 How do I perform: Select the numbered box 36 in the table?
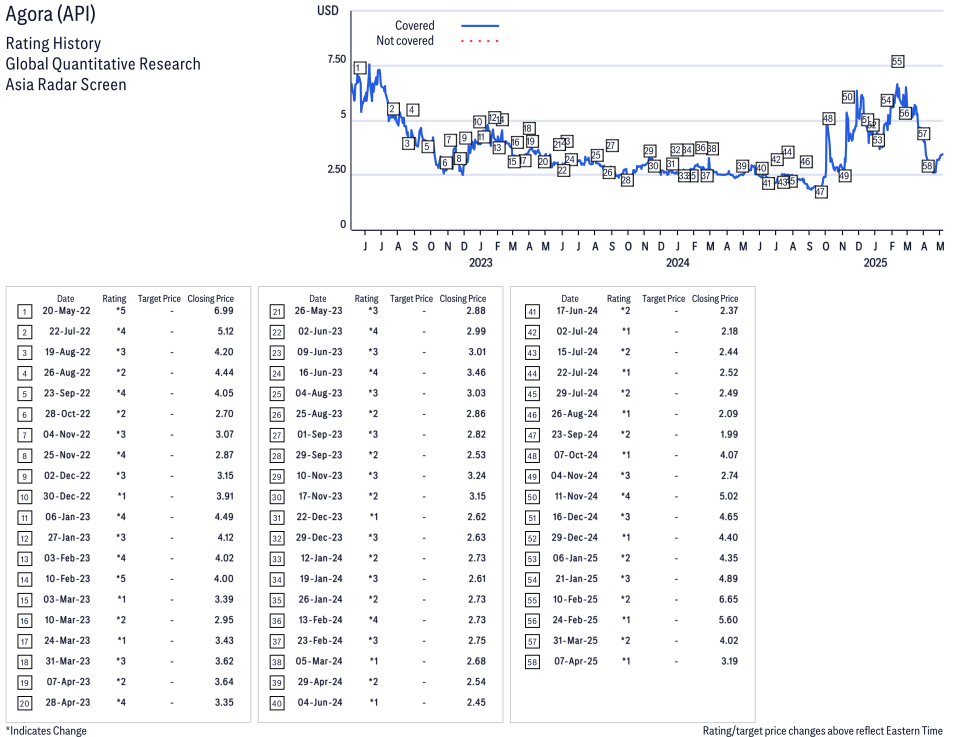277,621
